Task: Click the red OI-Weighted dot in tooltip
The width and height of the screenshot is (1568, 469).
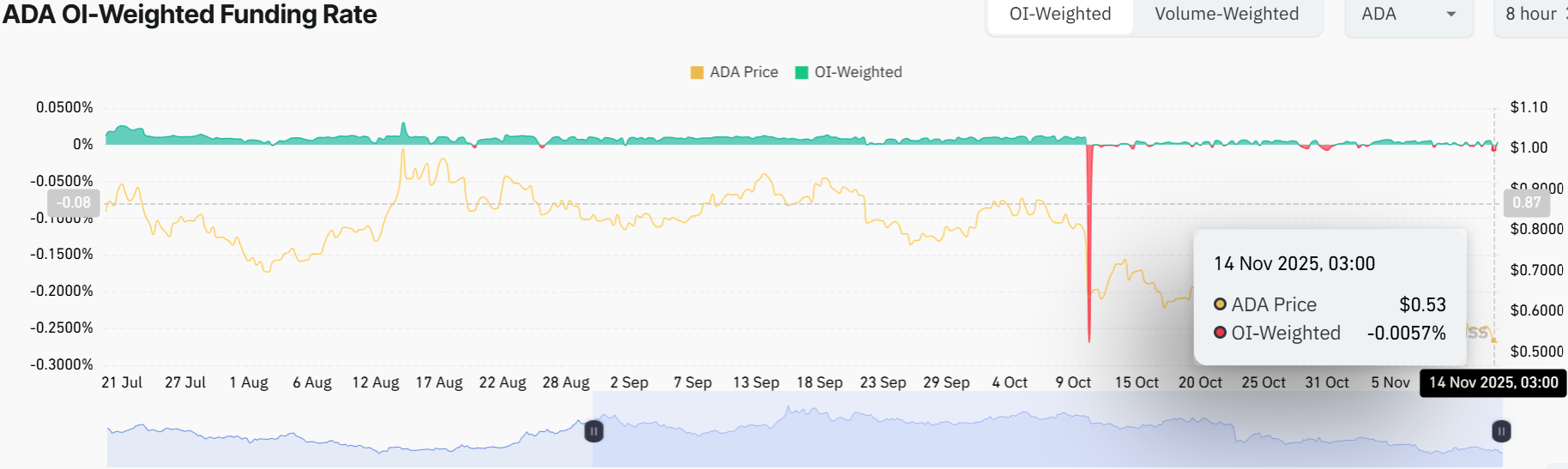Action: click(x=1220, y=333)
